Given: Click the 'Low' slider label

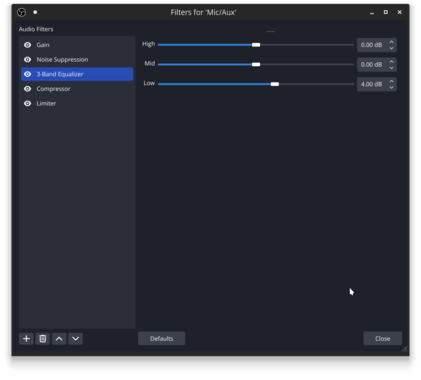Looking at the screenshot, I should click(149, 83).
